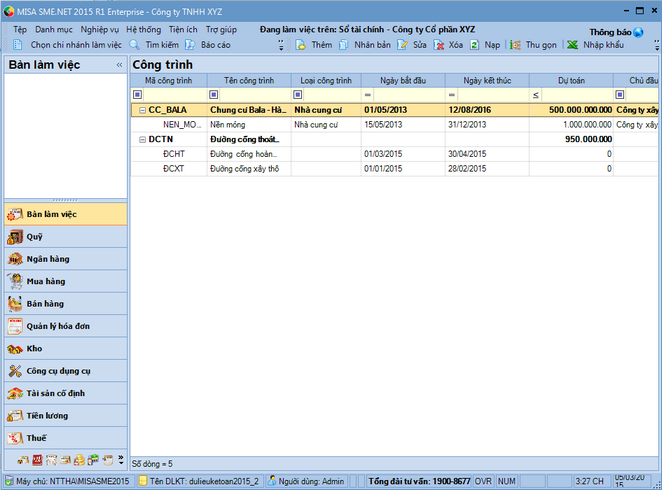
Task: Open filter operator for Chủ đầu tư column
Action: tap(620, 95)
